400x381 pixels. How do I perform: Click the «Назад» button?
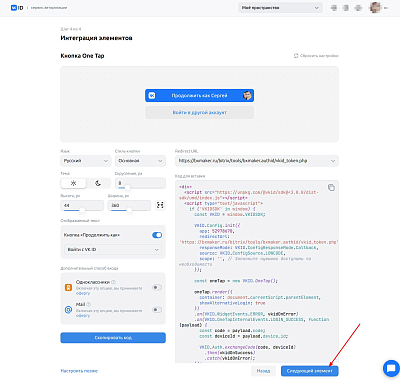pos(263,371)
